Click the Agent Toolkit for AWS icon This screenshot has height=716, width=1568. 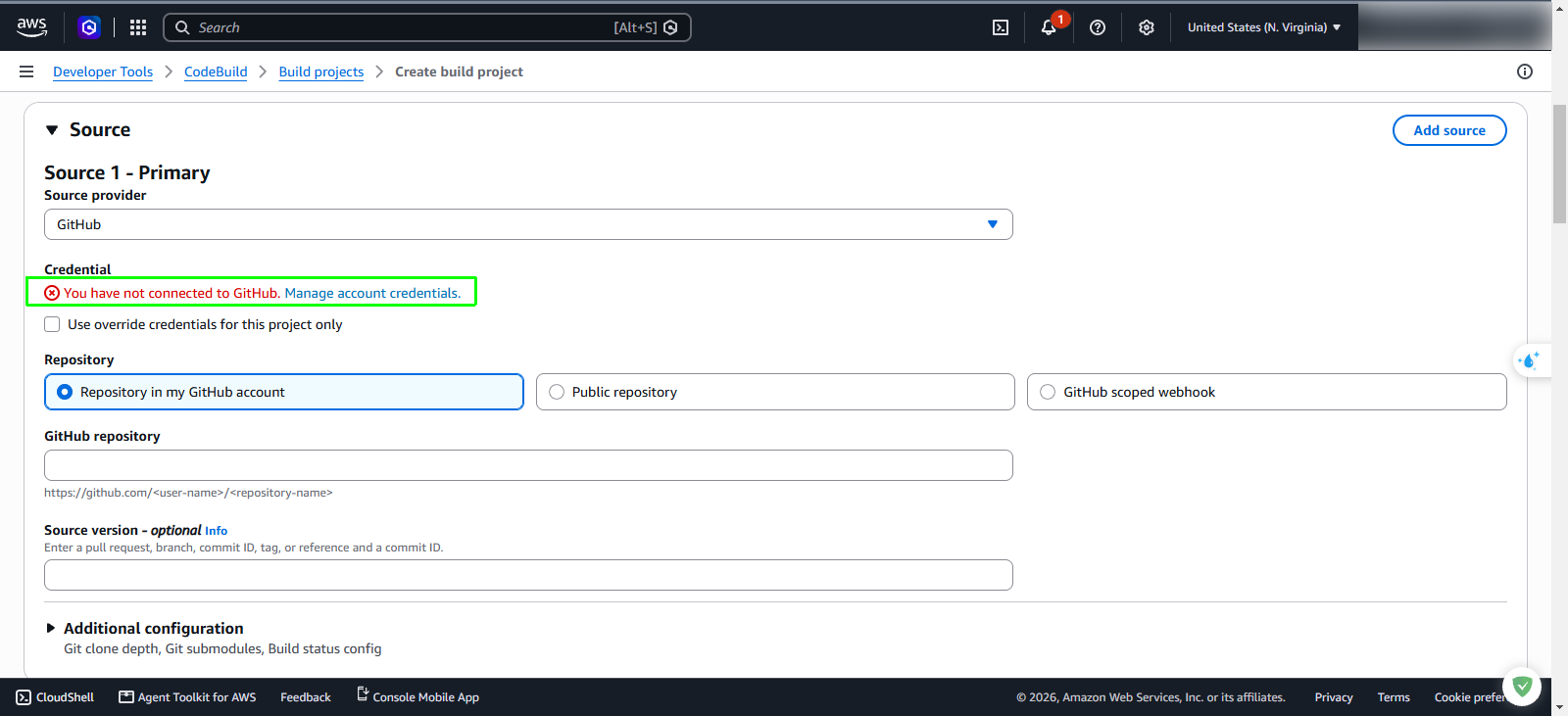point(126,697)
